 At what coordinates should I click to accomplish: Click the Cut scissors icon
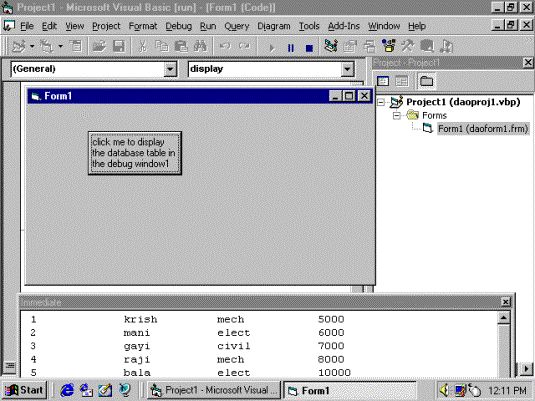tap(142, 46)
